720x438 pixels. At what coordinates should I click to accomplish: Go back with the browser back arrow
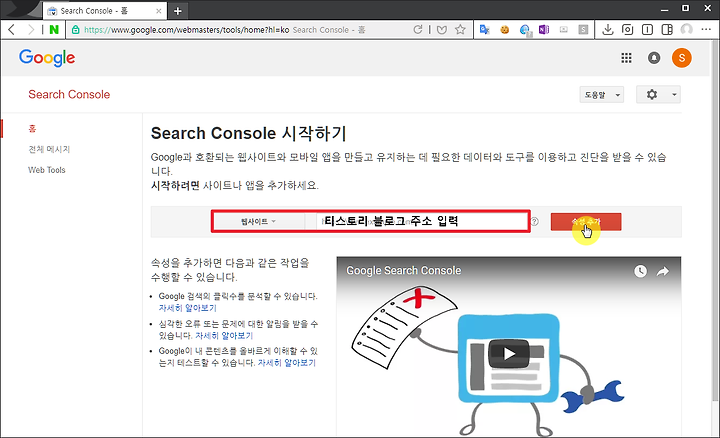click(12, 30)
